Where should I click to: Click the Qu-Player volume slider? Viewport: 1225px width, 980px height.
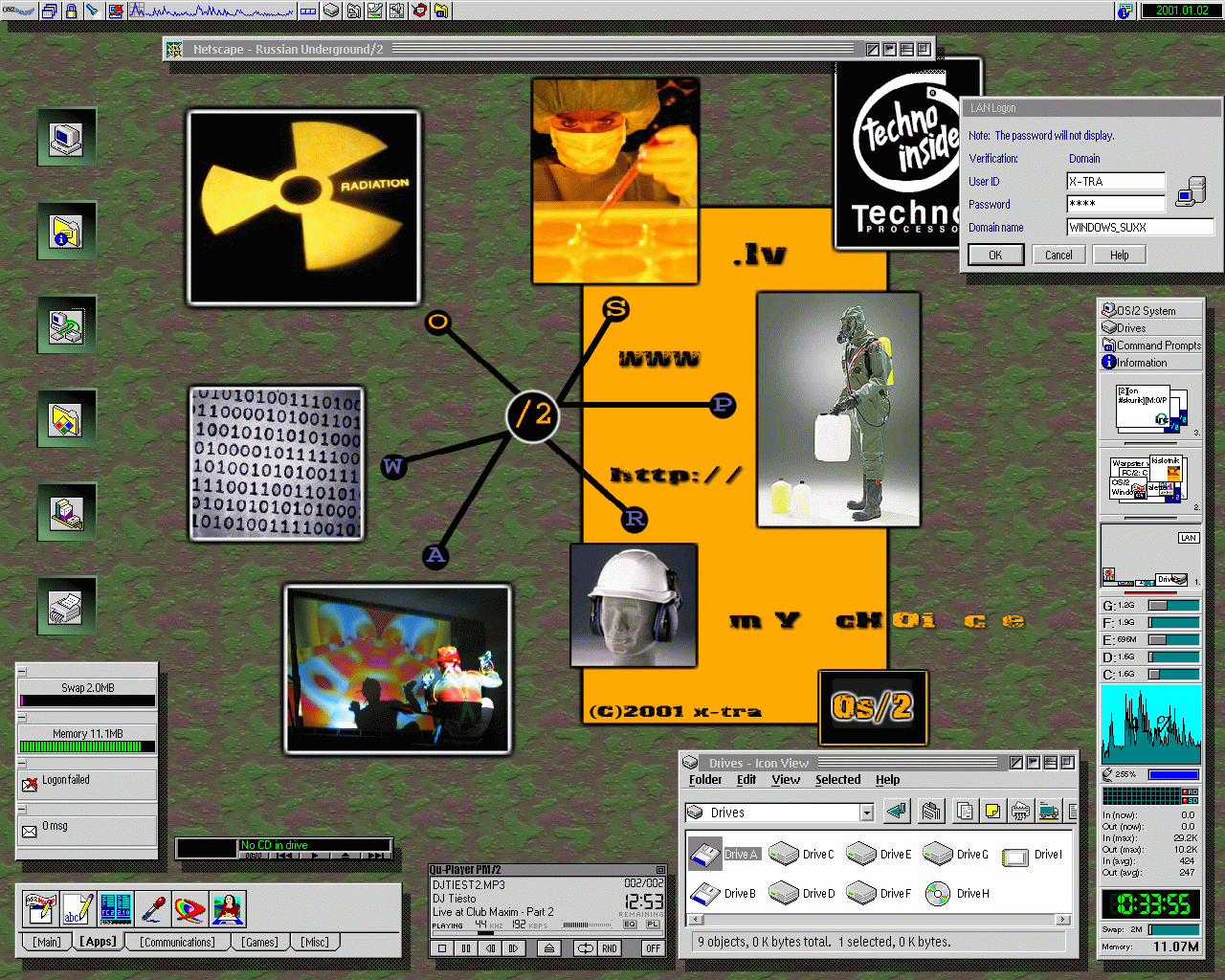587,924
